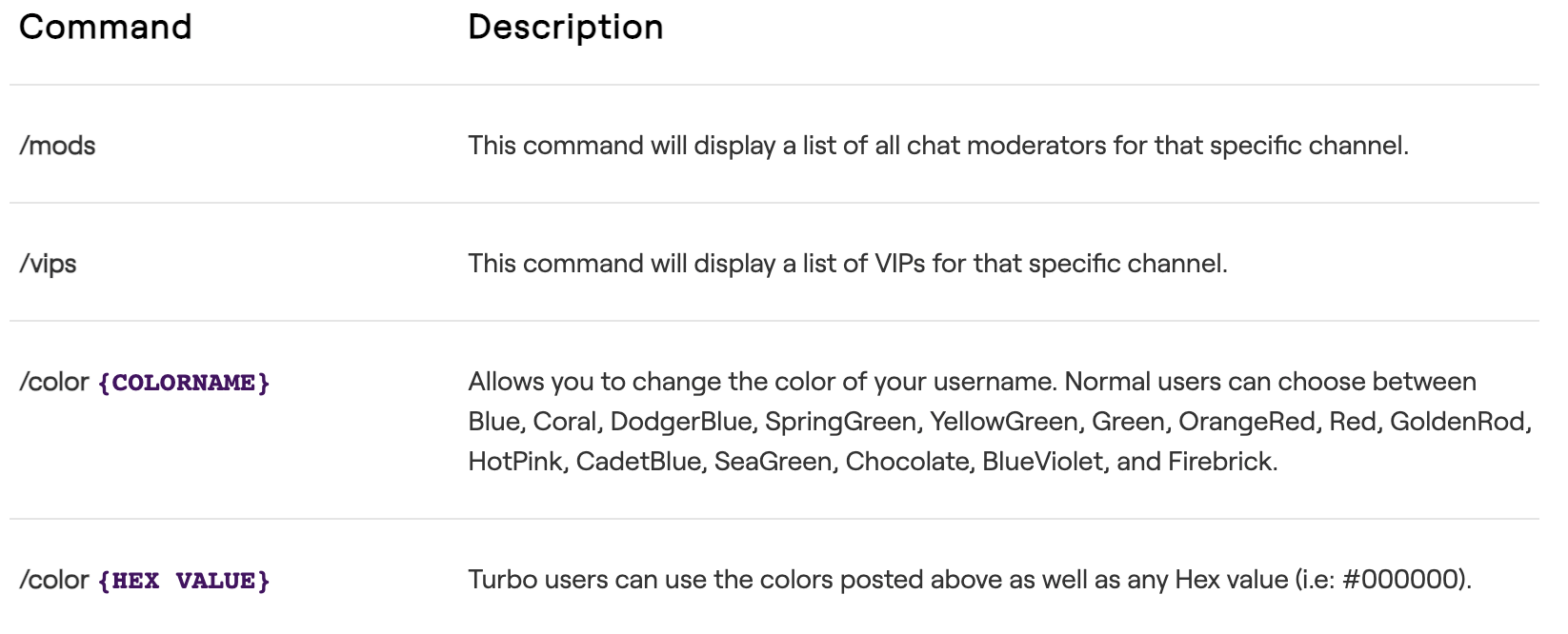Select the /mods command text
This screenshot has height=634, width=1568.
click(x=57, y=145)
